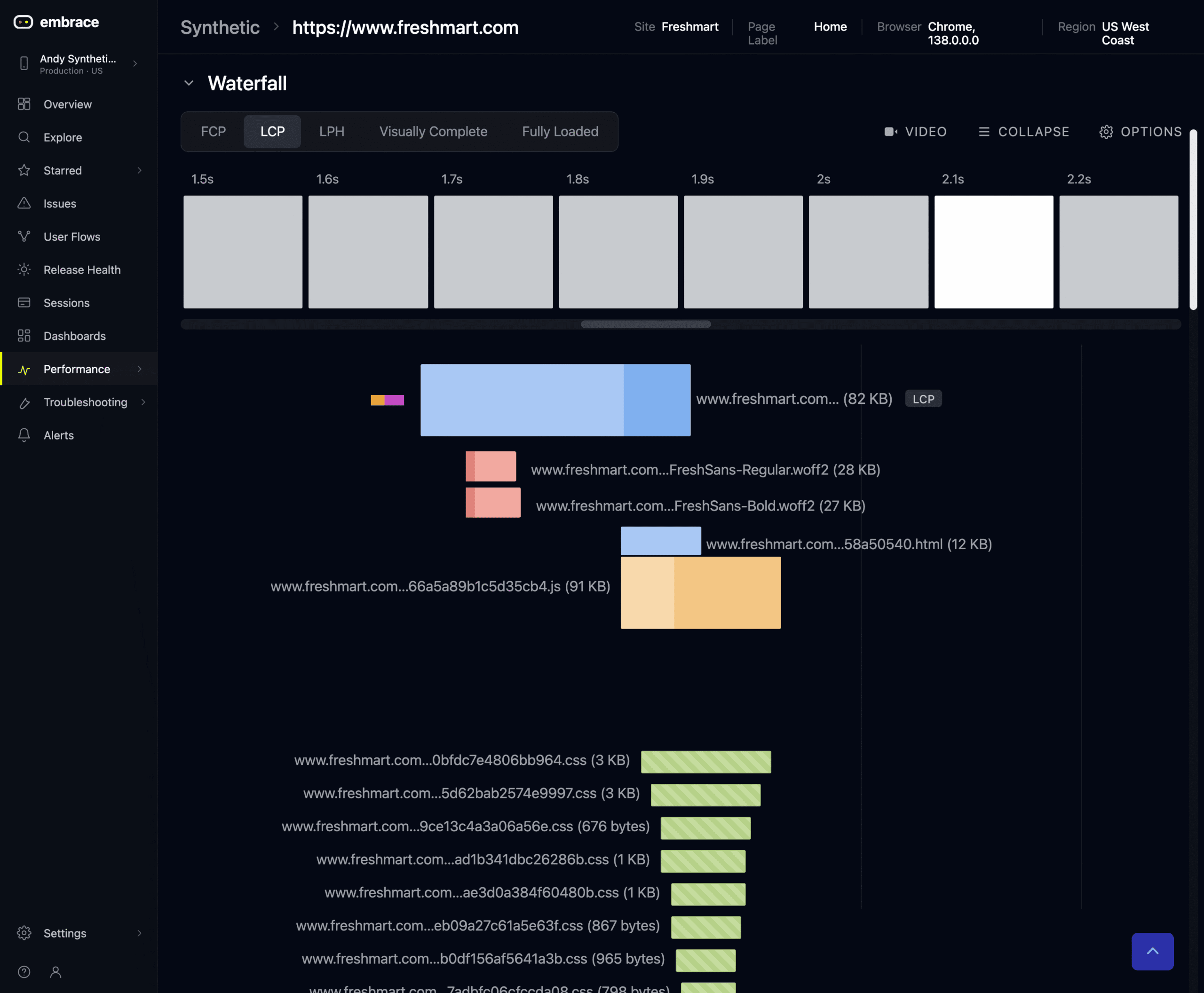1204x993 pixels.
Task: Click the Issues warning triangle icon
Action: [x=24, y=203]
